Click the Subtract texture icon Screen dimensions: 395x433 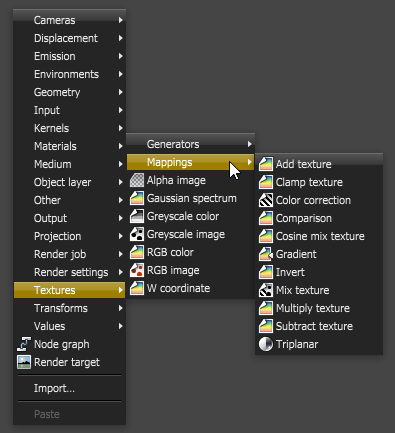266,326
